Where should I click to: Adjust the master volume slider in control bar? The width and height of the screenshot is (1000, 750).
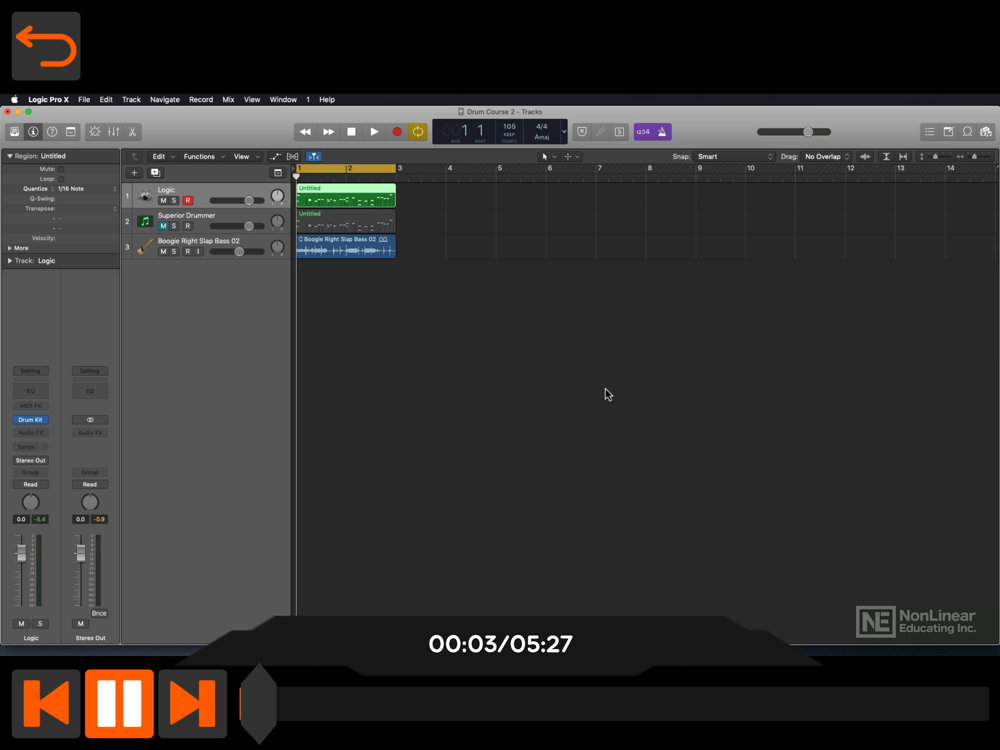click(794, 132)
